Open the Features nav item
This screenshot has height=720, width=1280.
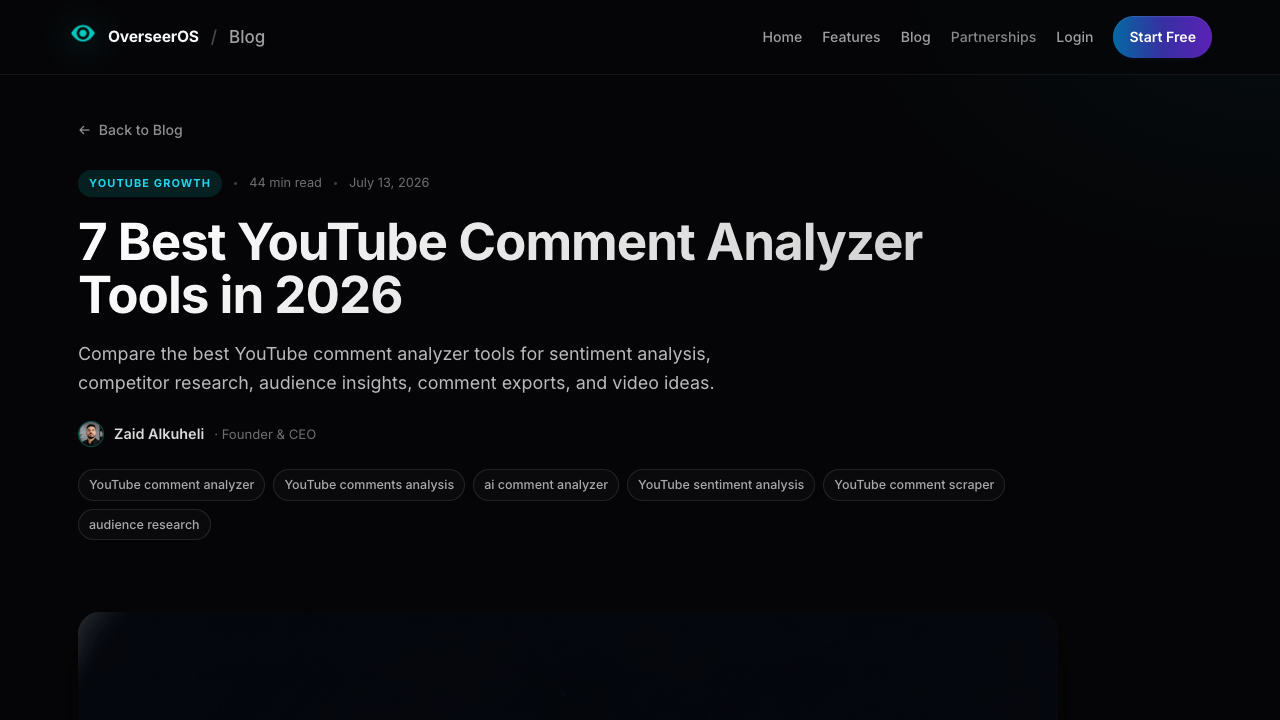851,37
